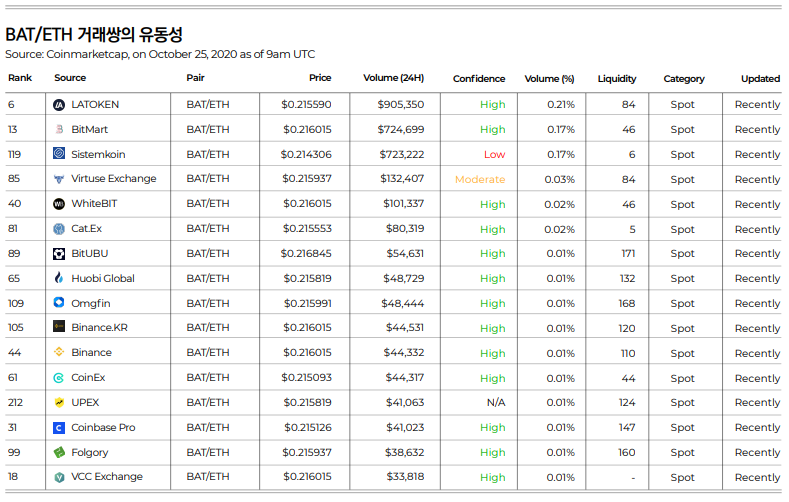Viewport: 789px width, 502px height.
Task: Click the $0.216845 price for BitUBU
Action: [x=306, y=254]
